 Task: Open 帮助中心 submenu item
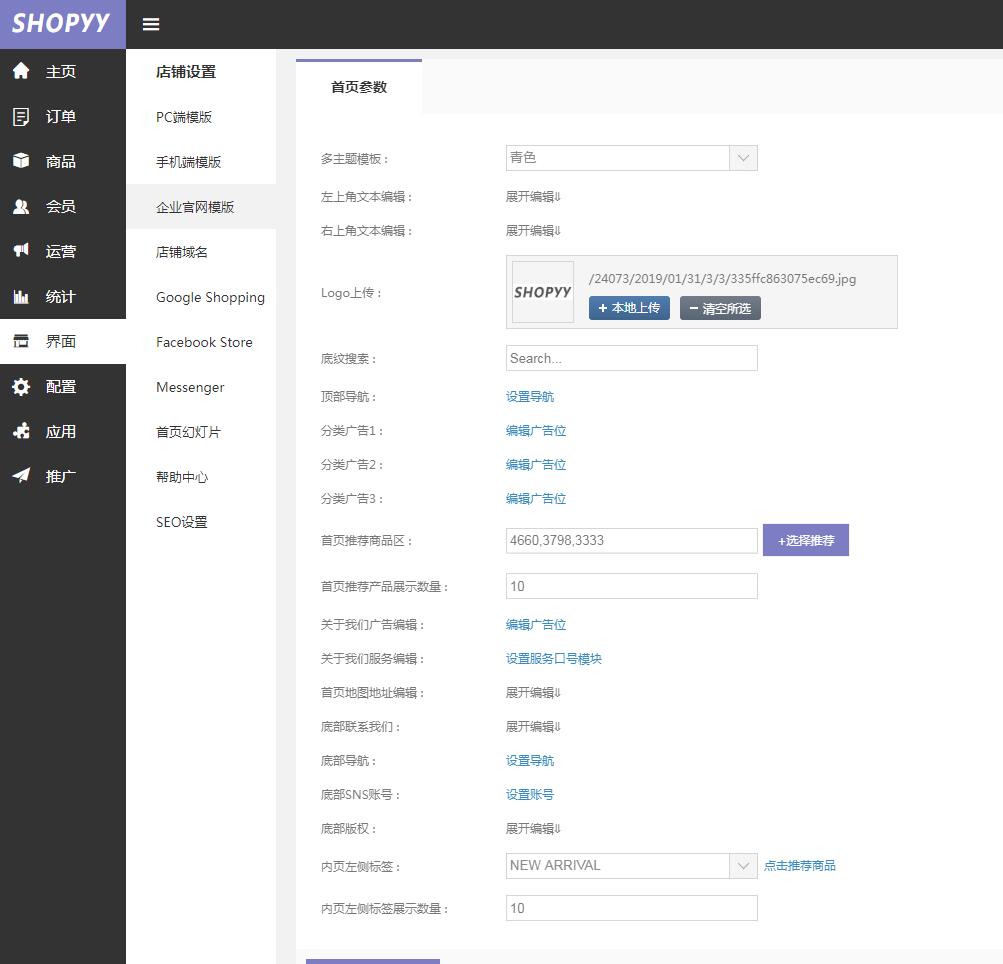point(201,477)
